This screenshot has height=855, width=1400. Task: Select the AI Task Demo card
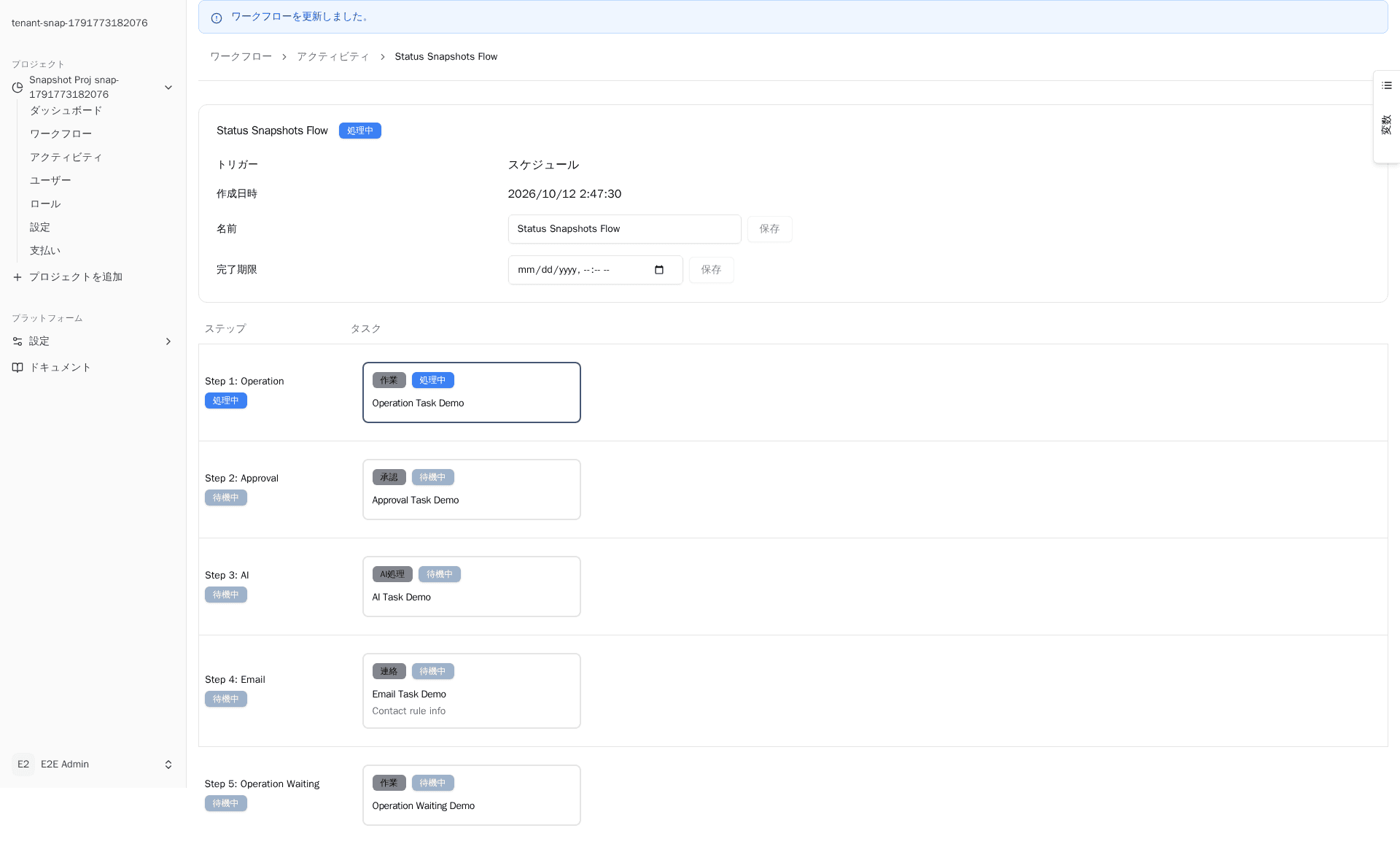[x=472, y=587]
